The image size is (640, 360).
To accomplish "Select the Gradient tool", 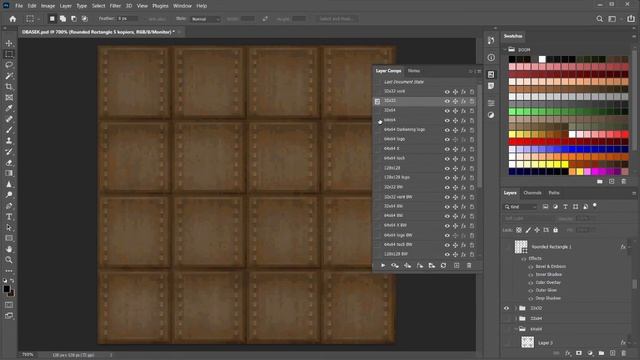I will (9, 173).
